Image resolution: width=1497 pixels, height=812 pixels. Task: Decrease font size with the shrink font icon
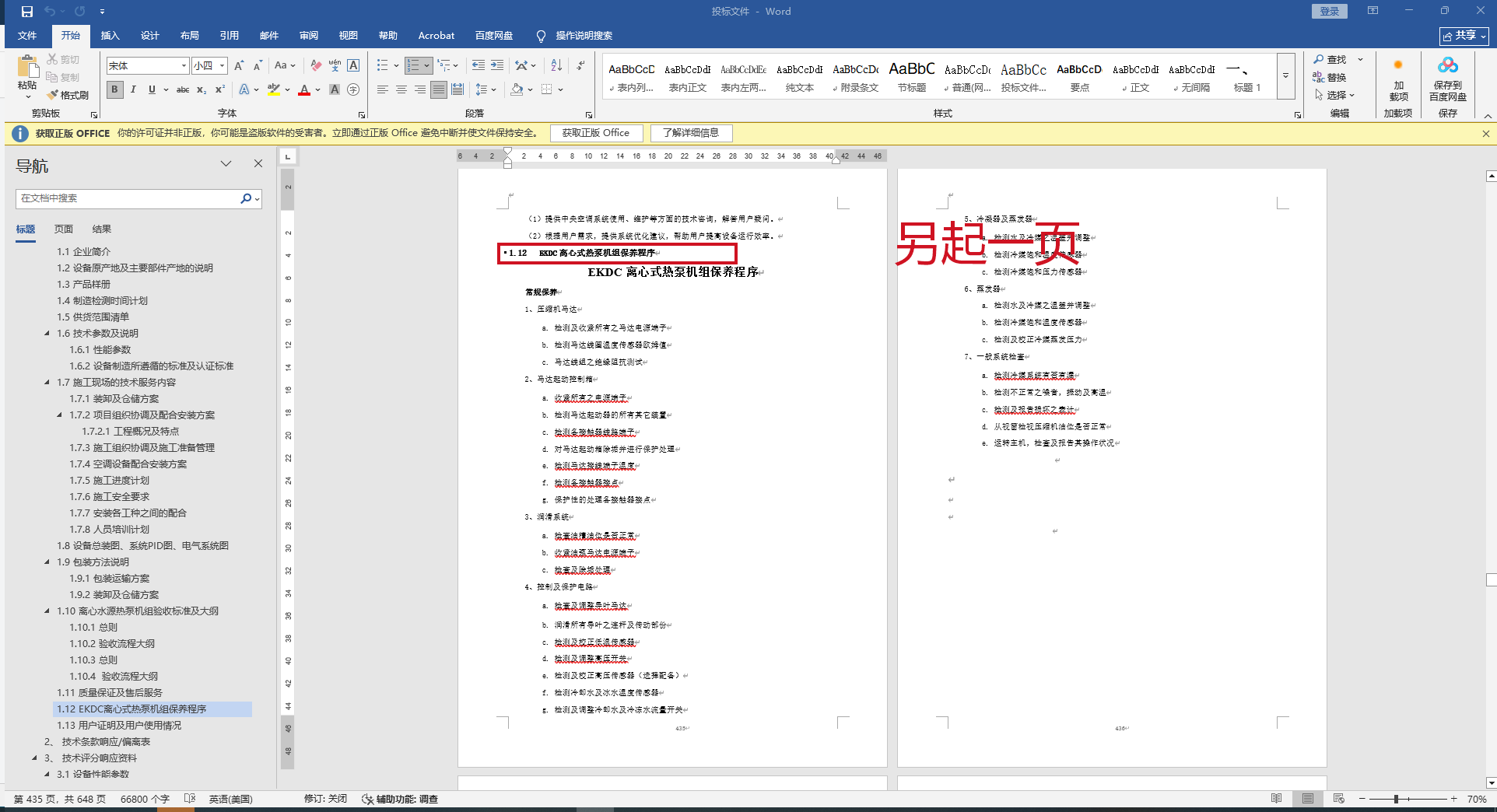click(x=258, y=65)
